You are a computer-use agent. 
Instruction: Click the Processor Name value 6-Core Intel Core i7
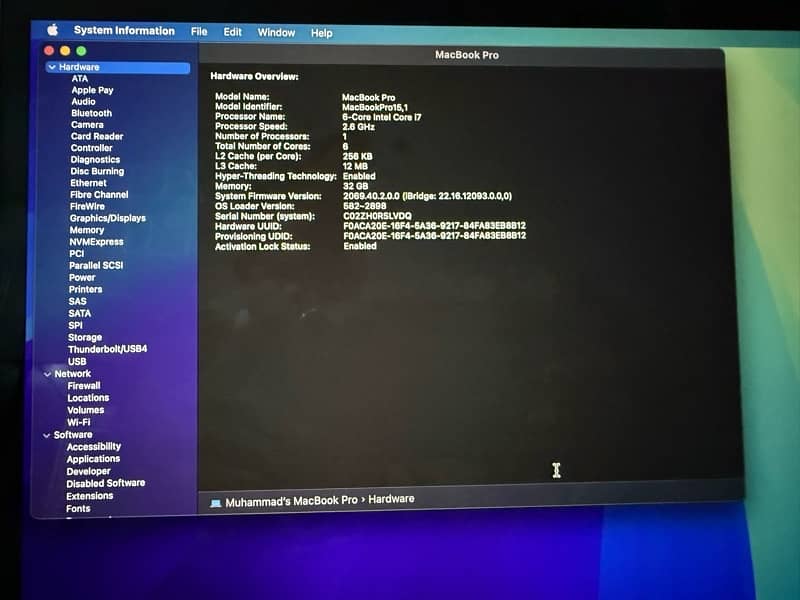pyautogui.click(x=382, y=117)
